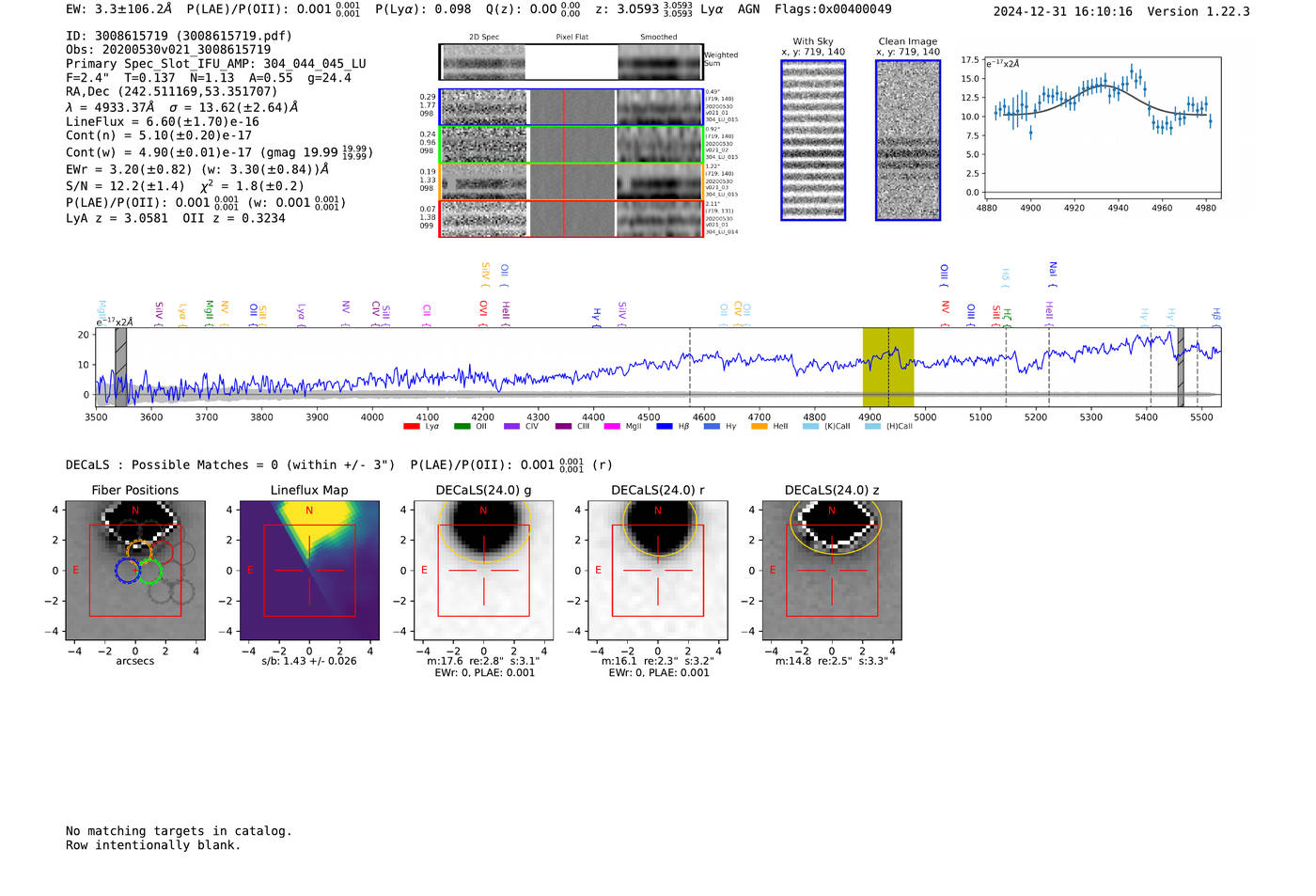
Task: Click the Hβ legend color swatch
Action: 665,427
